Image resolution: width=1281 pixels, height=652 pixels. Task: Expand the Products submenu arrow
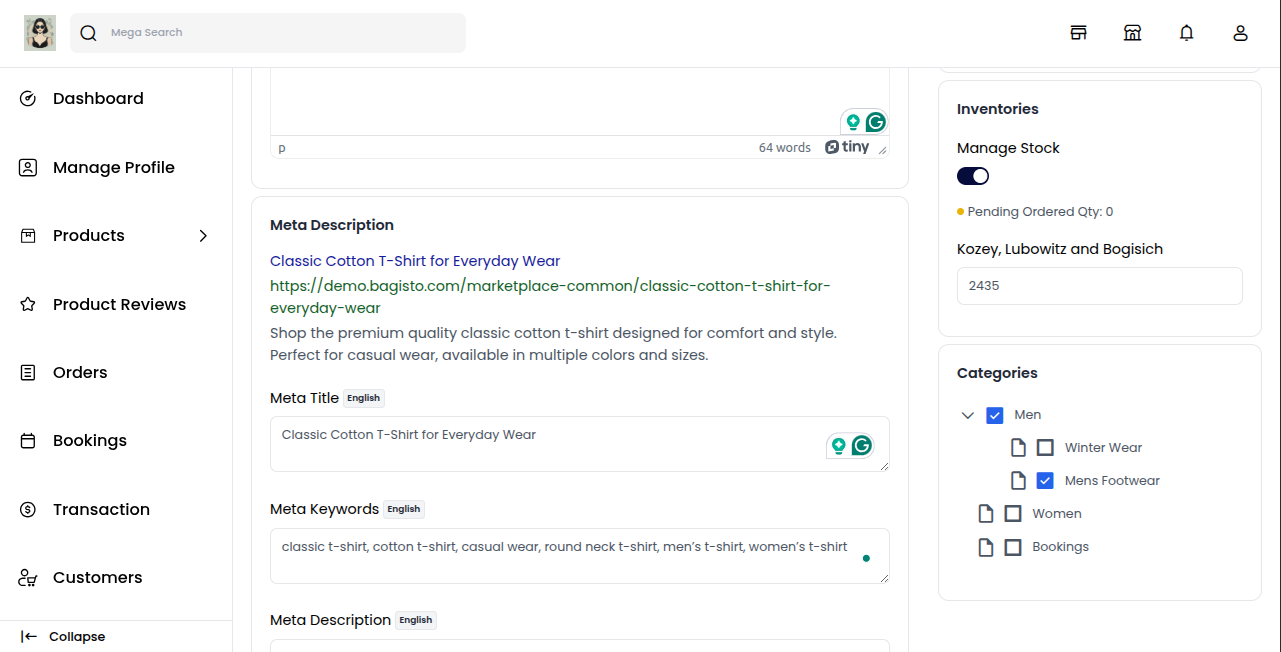[x=203, y=236]
